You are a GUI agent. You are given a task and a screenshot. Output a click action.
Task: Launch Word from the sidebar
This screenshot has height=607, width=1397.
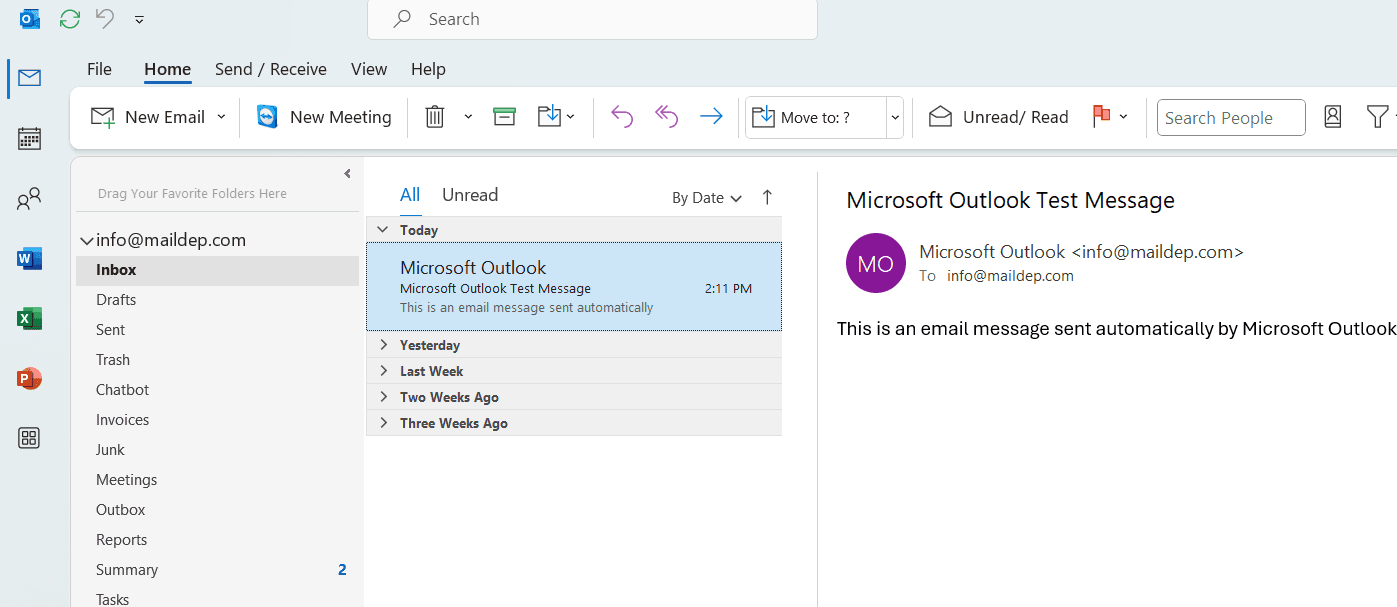coord(29,259)
